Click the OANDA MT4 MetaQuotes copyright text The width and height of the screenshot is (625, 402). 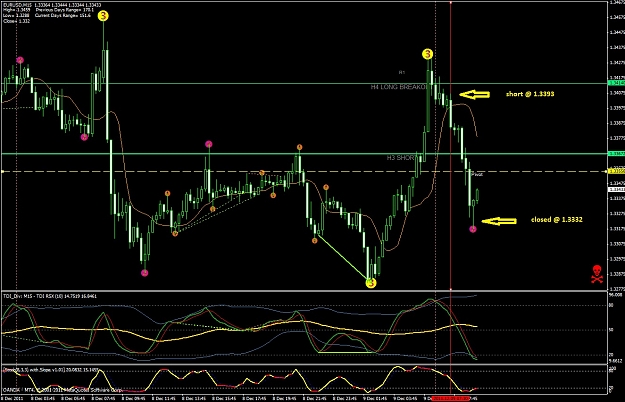63,390
